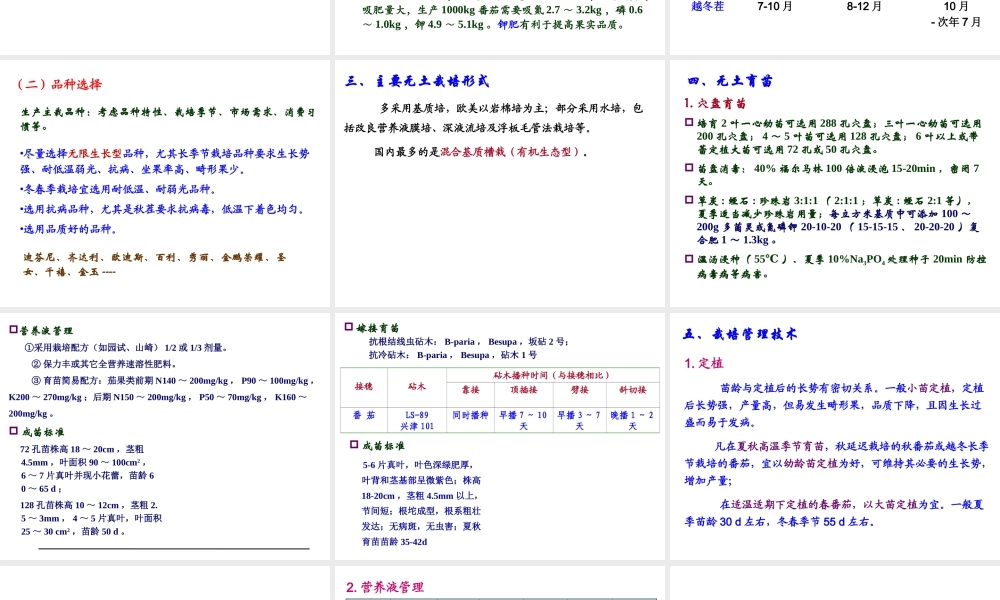Click the square bullet before "温汤浸种"
This screenshot has width=1000, height=600.
click(x=689, y=259)
